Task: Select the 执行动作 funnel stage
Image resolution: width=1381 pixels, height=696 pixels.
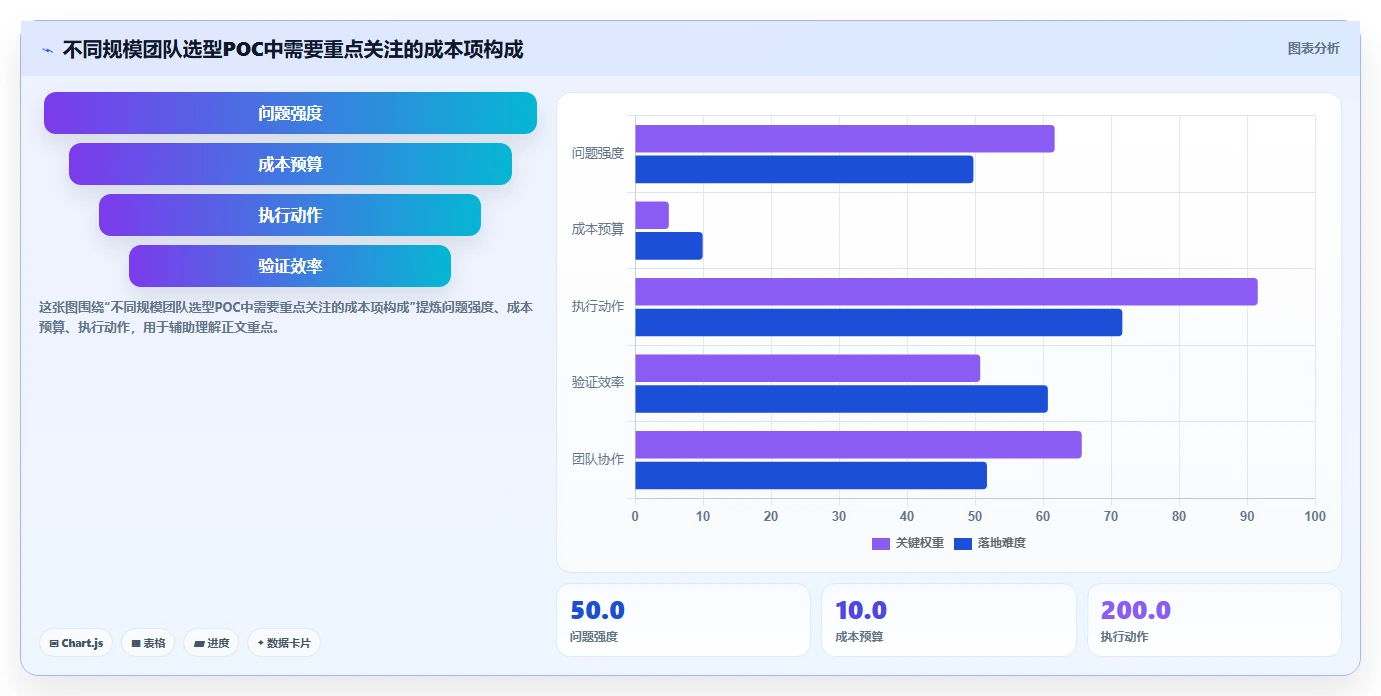Action: (290, 215)
